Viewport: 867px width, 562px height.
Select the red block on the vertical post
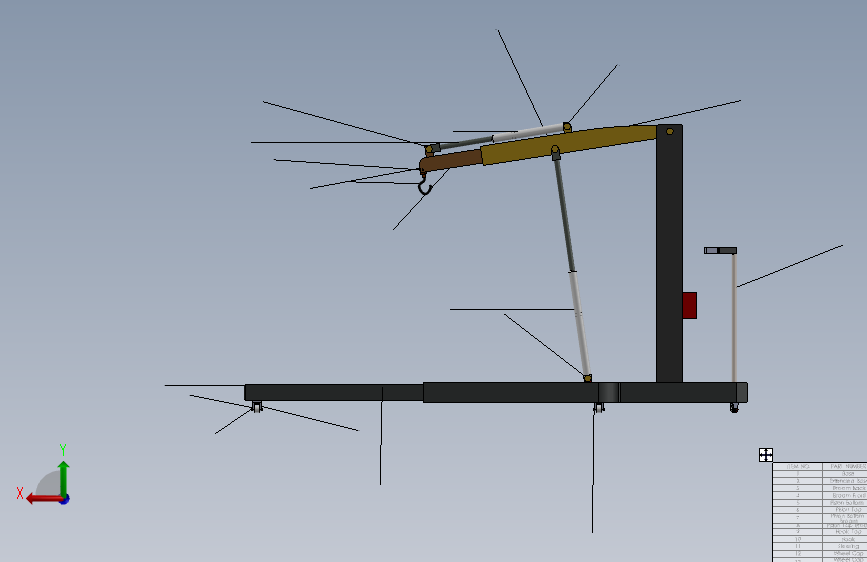tap(690, 305)
